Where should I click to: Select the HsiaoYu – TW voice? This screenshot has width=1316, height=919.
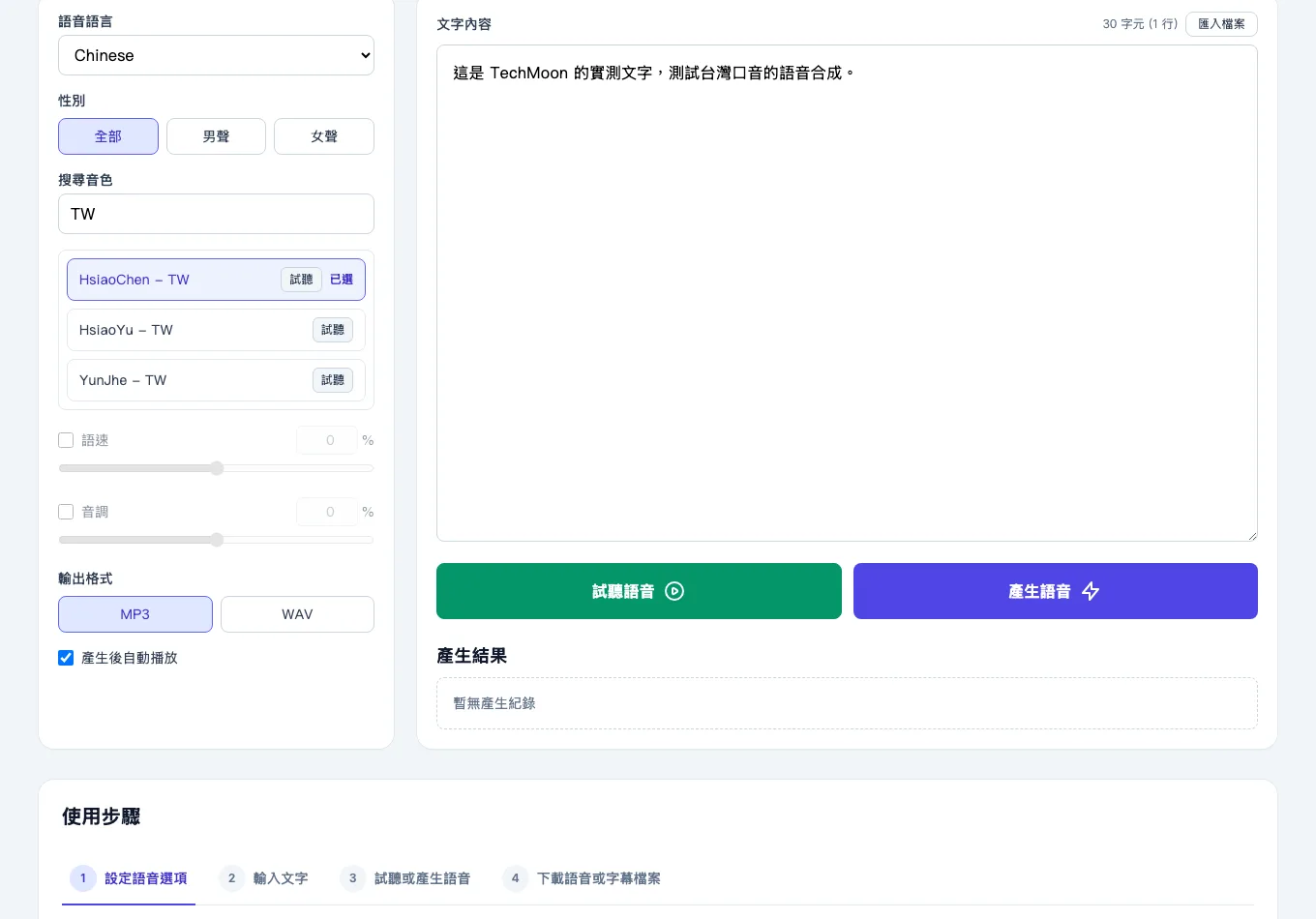pyautogui.click(x=216, y=330)
